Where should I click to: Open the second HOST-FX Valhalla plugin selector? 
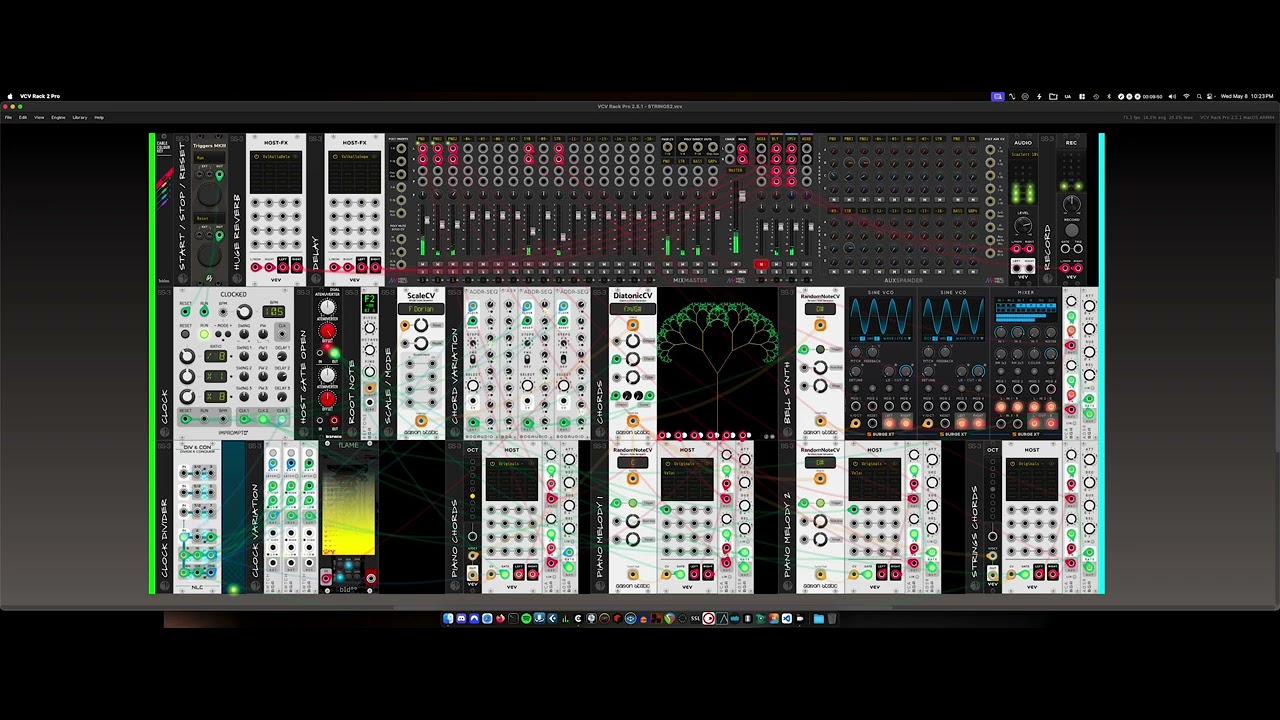pyautogui.click(x=354, y=156)
